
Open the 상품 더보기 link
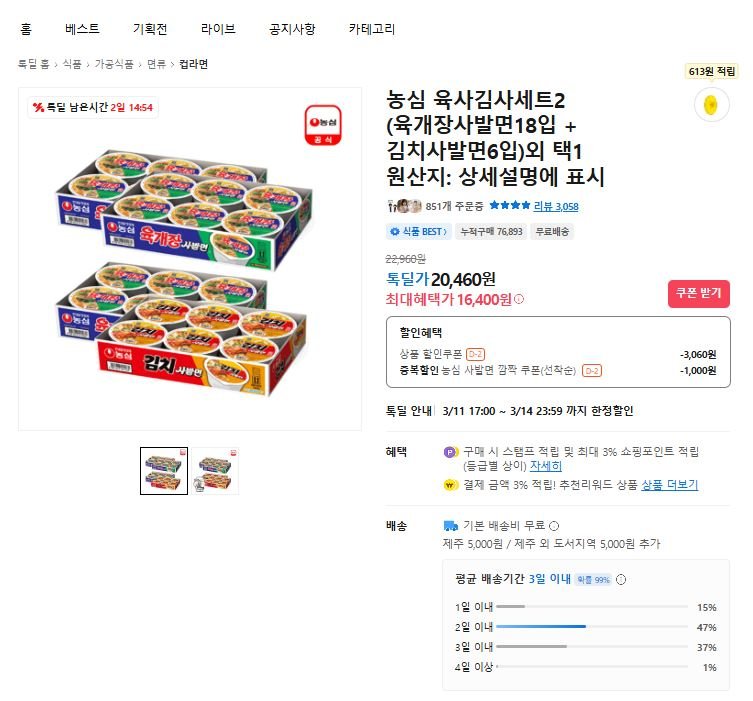click(x=669, y=485)
